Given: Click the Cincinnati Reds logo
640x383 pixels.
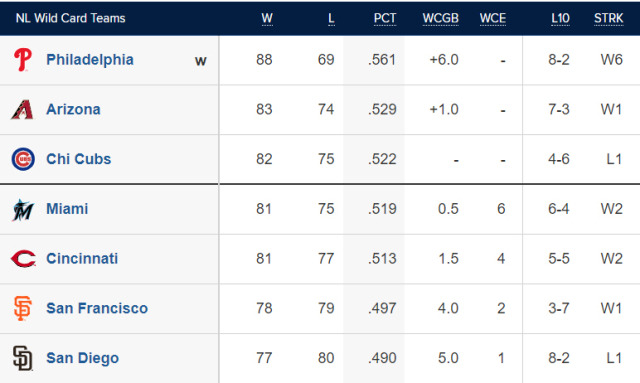Looking at the screenshot, I should 23,258.
